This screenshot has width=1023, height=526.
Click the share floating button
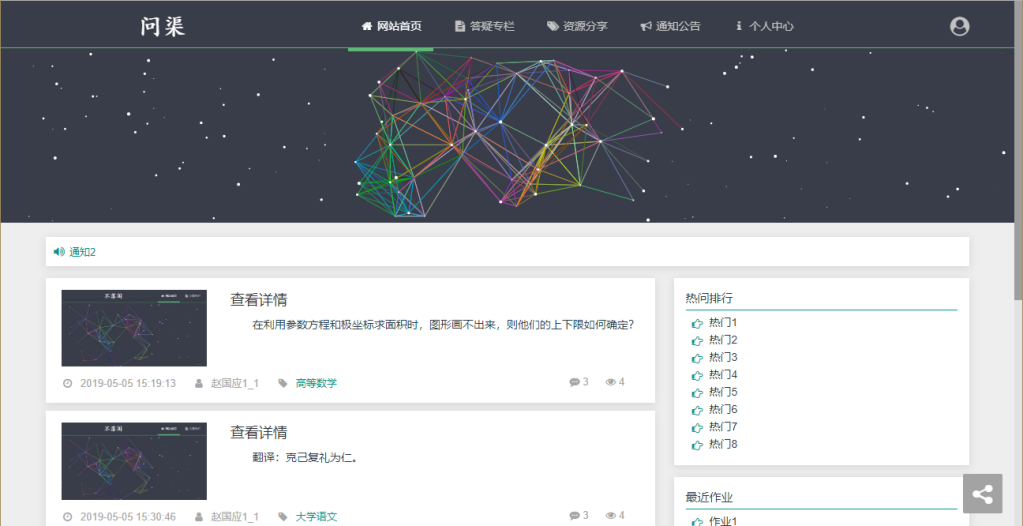(983, 493)
